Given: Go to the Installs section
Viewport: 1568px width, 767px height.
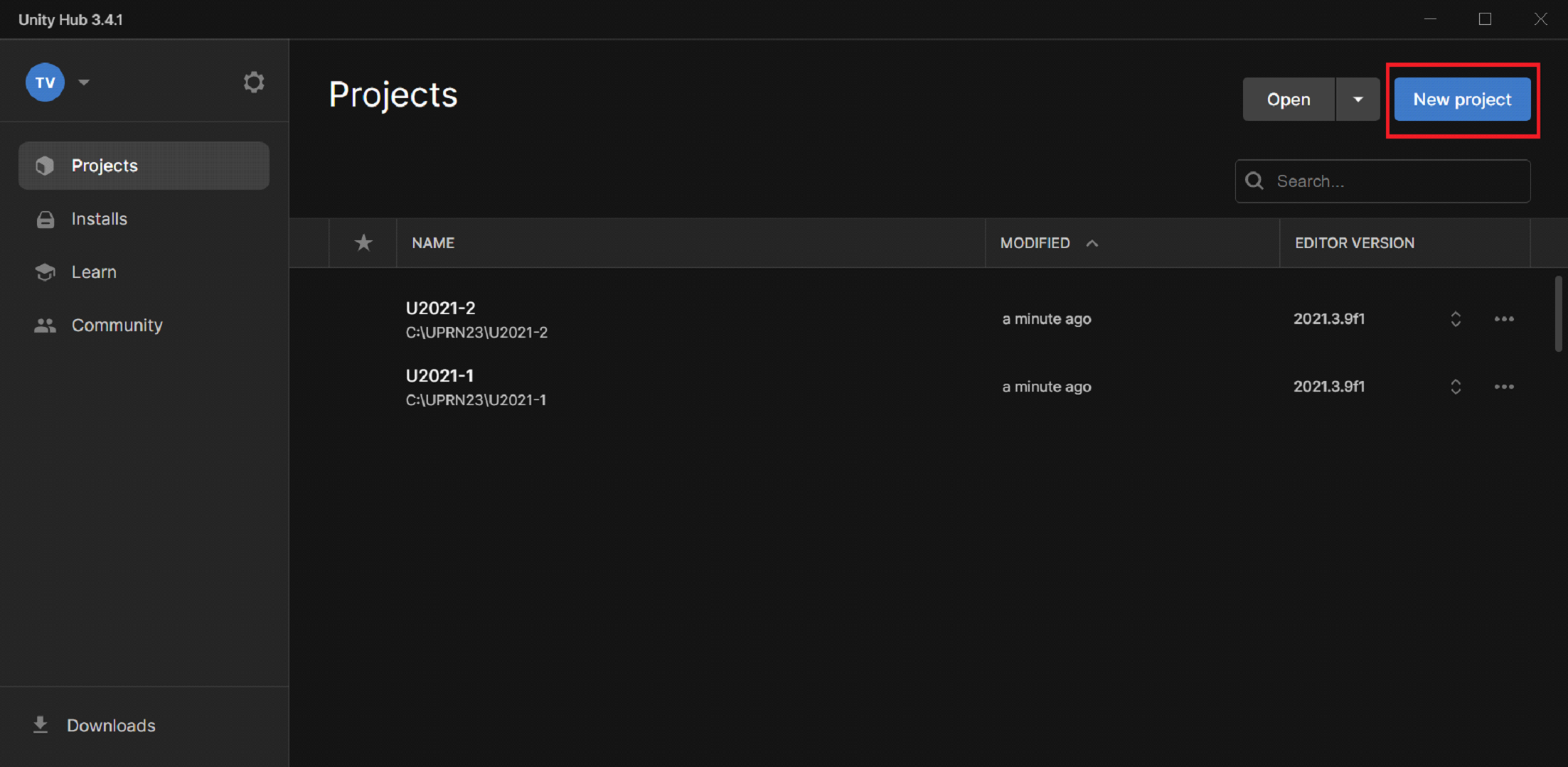Looking at the screenshot, I should pos(100,219).
